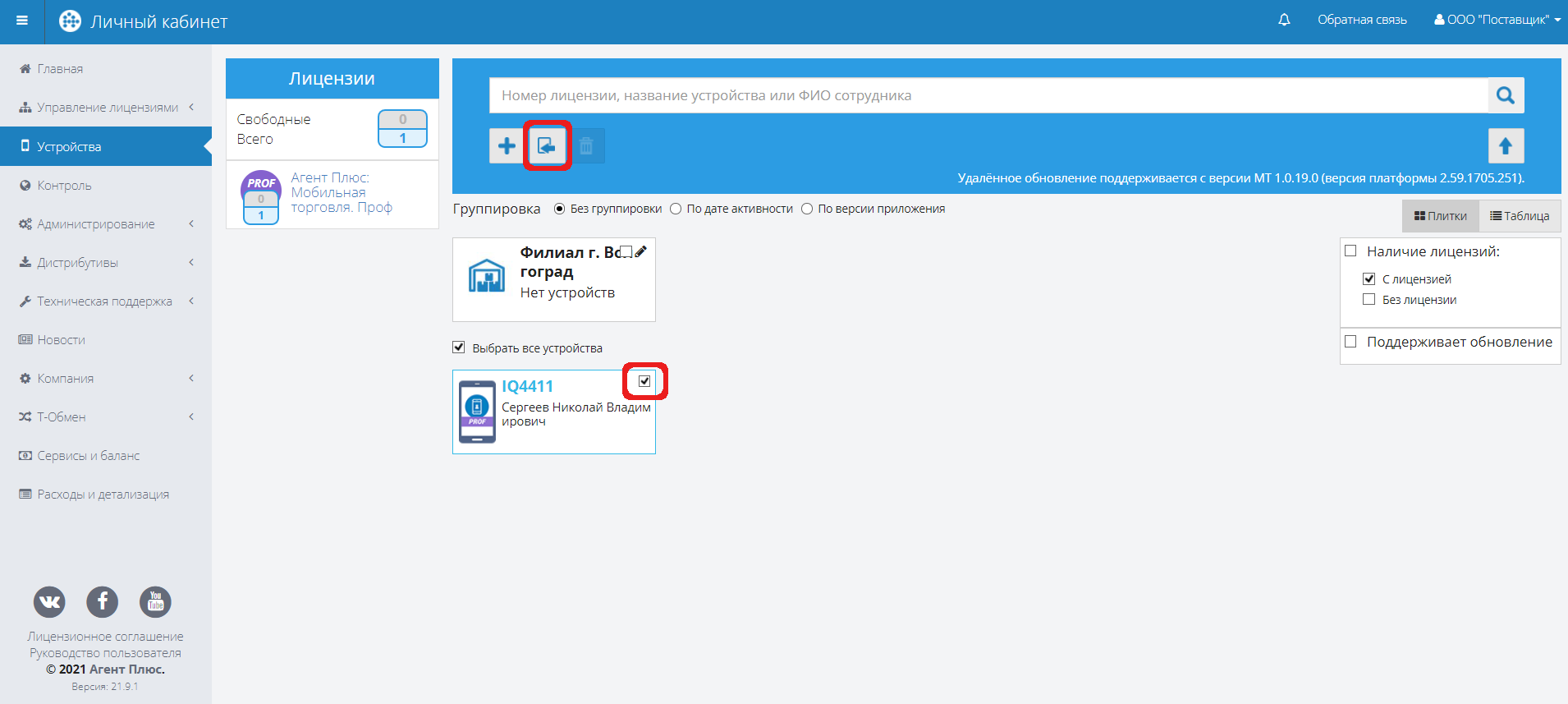The height and width of the screenshot is (704, 1568).
Task: Open Агент Плюс: Мобильная торговля. Проф license
Action: pos(342,192)
